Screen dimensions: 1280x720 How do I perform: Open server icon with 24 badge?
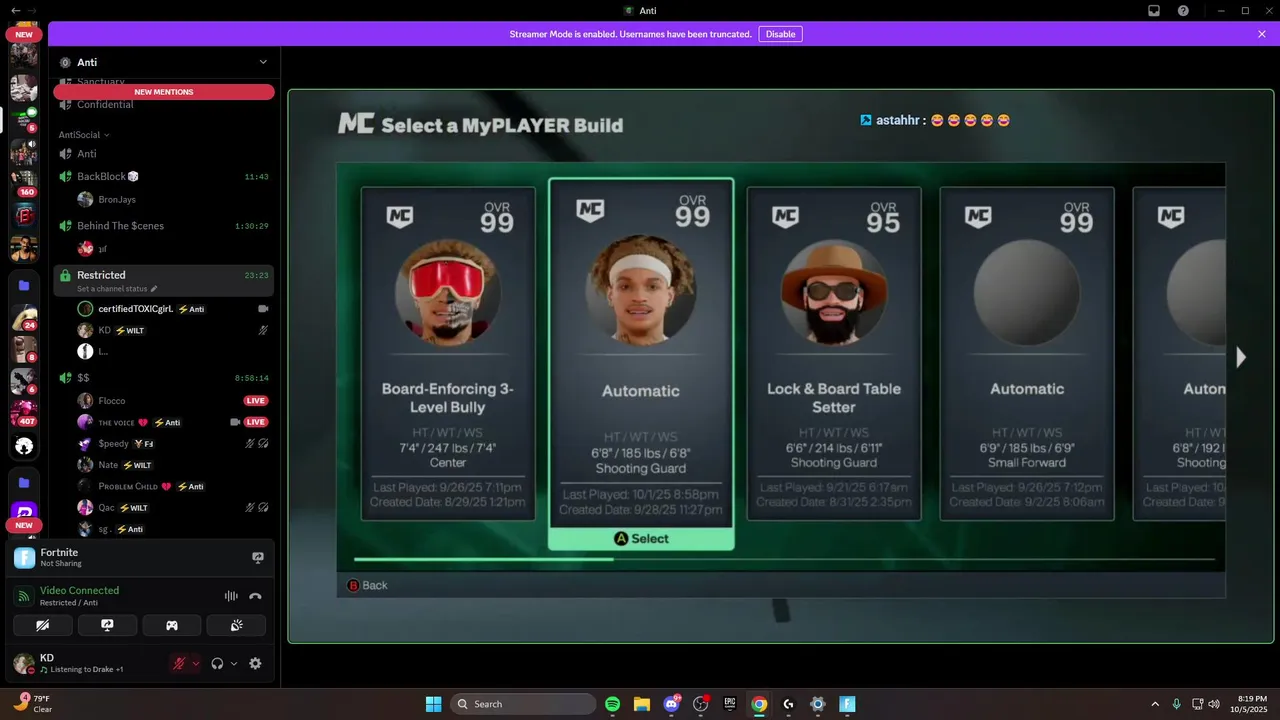coord(24,317)
